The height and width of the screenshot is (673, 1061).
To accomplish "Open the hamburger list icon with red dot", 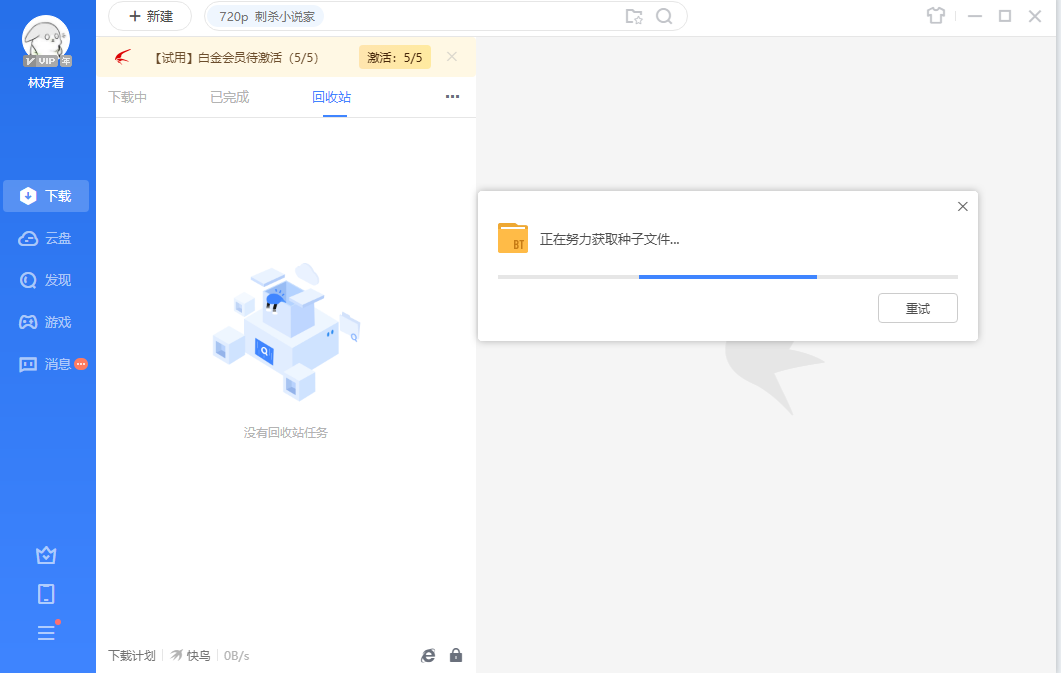I will [45, 632].
